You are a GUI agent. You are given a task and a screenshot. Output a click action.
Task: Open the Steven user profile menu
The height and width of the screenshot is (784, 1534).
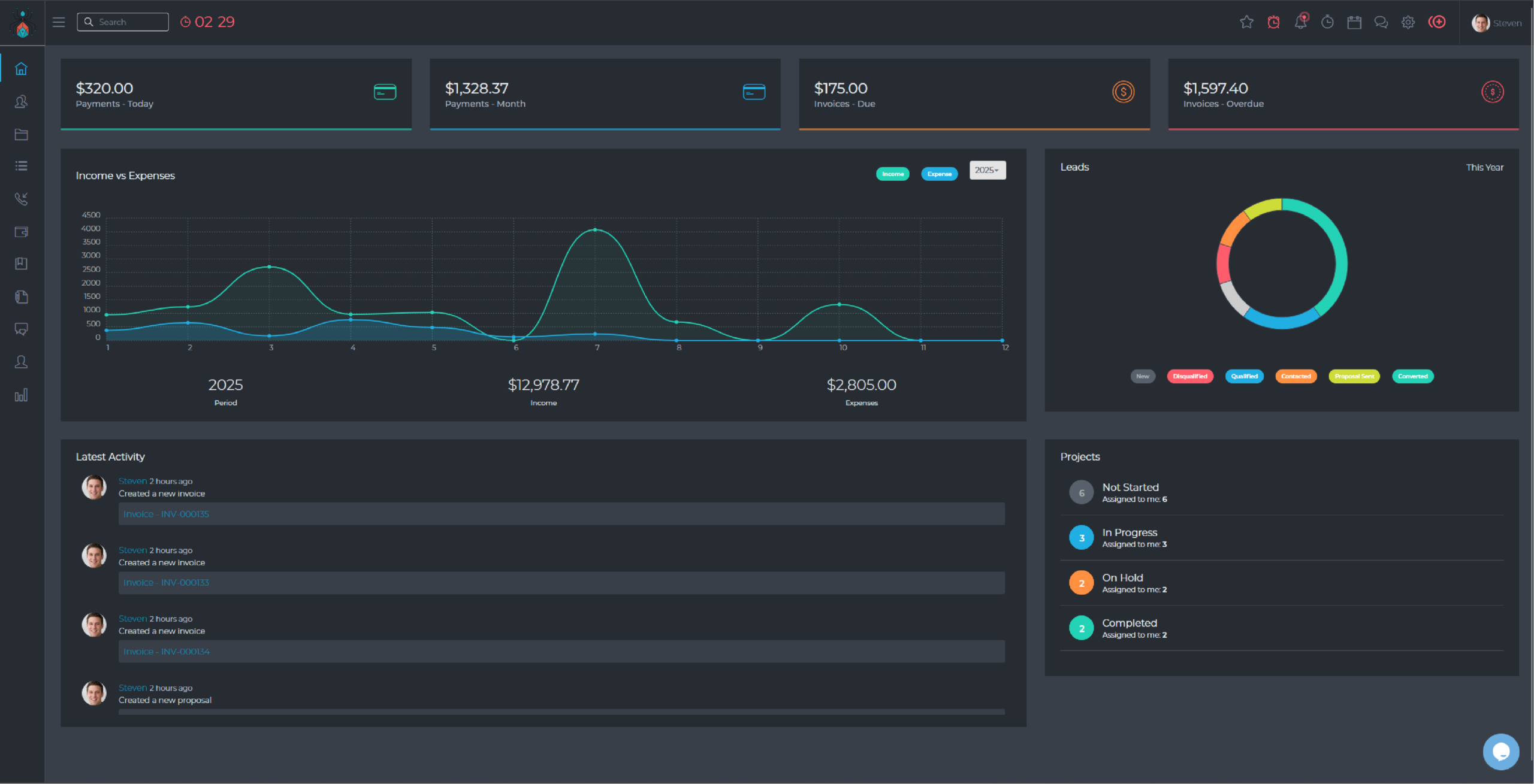tap(1496, 23)
